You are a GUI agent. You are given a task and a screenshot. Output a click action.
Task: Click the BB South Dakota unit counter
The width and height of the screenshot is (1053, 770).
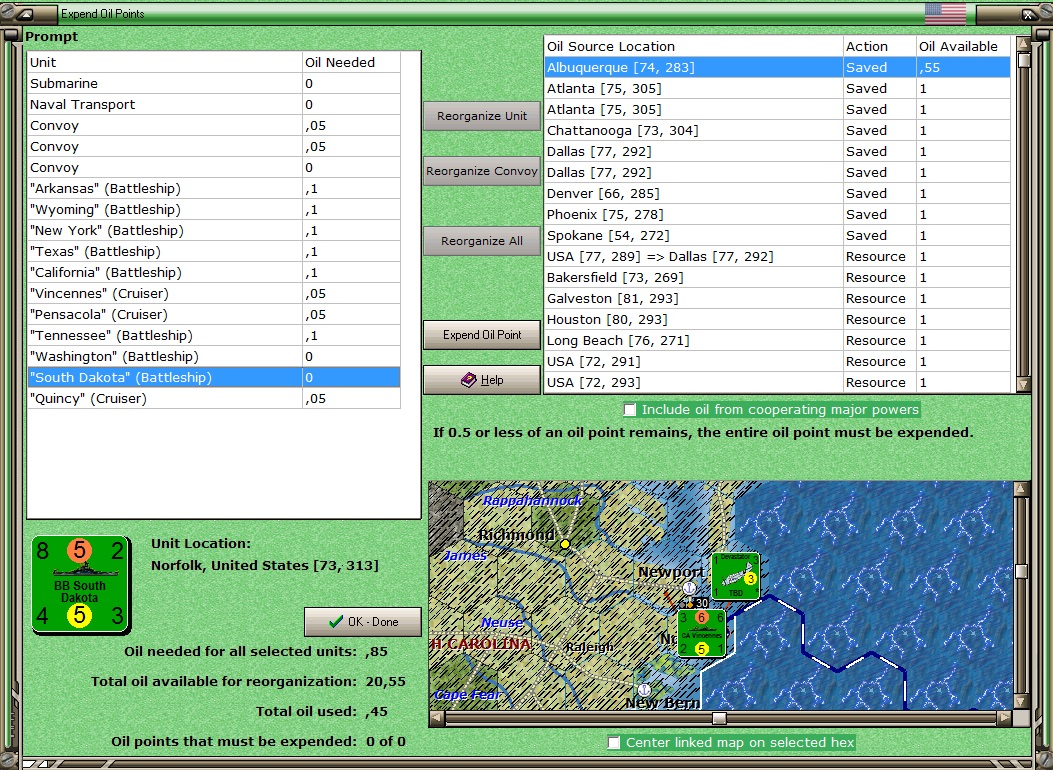point(81,585)
